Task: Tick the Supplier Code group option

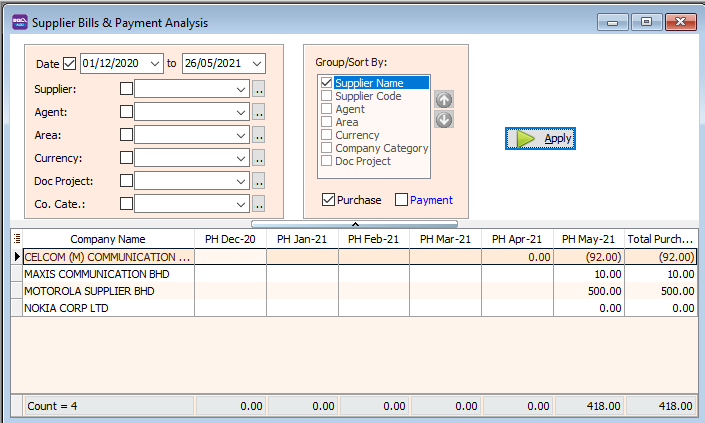Action: (x=326, y=96)
